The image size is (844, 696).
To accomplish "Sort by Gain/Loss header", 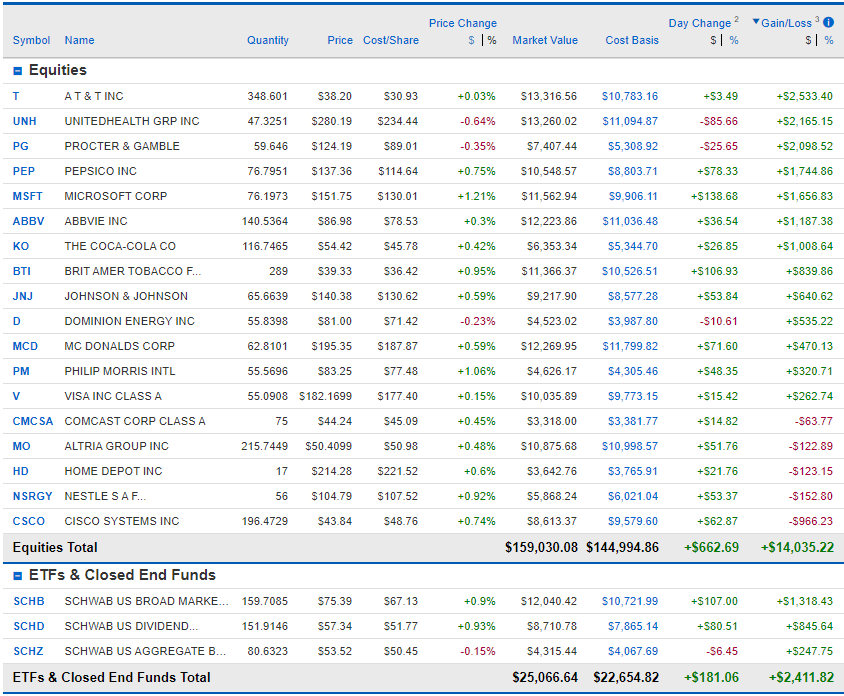I will click(786, 23).
